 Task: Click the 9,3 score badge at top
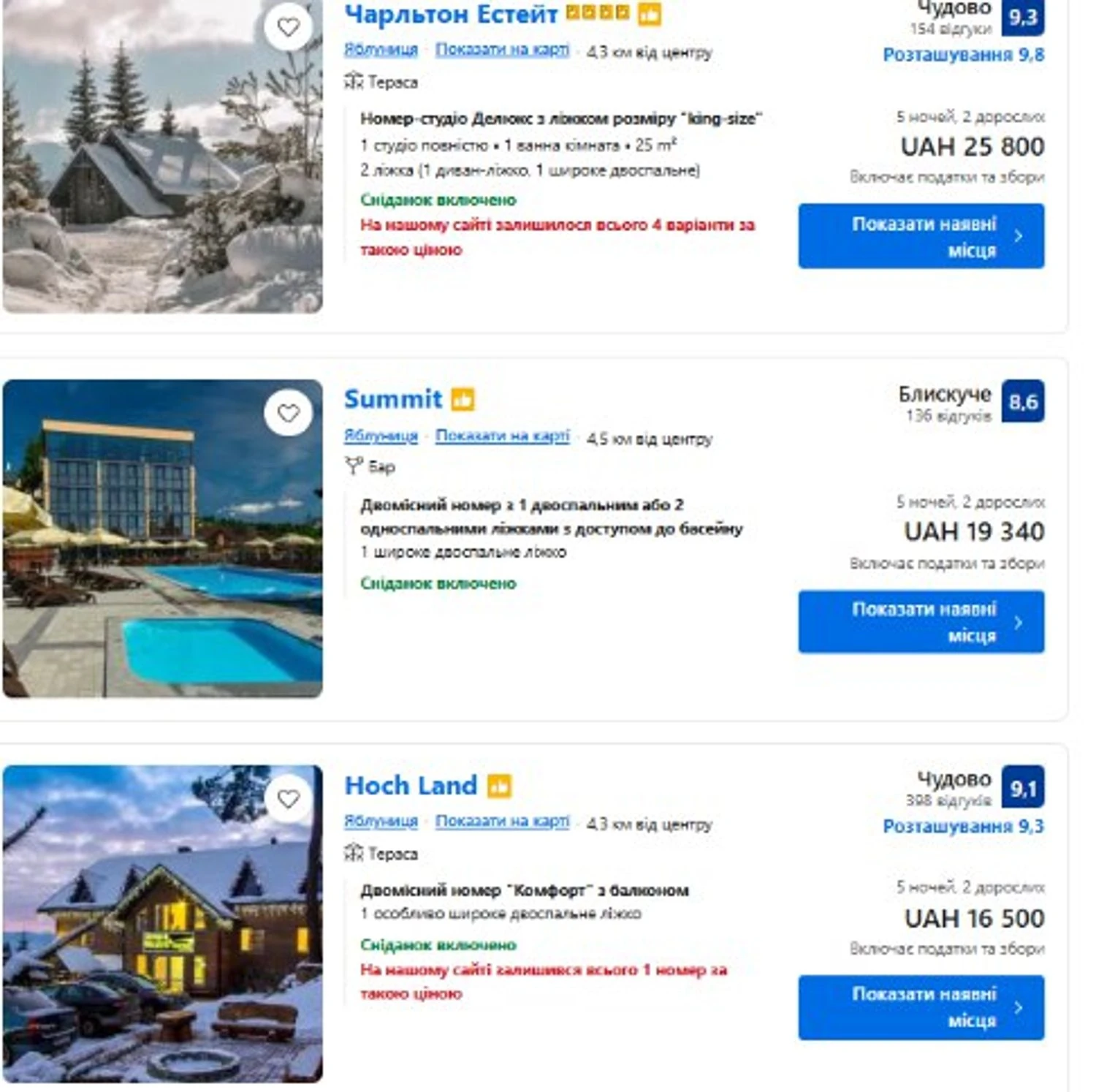pos(1022,16)
